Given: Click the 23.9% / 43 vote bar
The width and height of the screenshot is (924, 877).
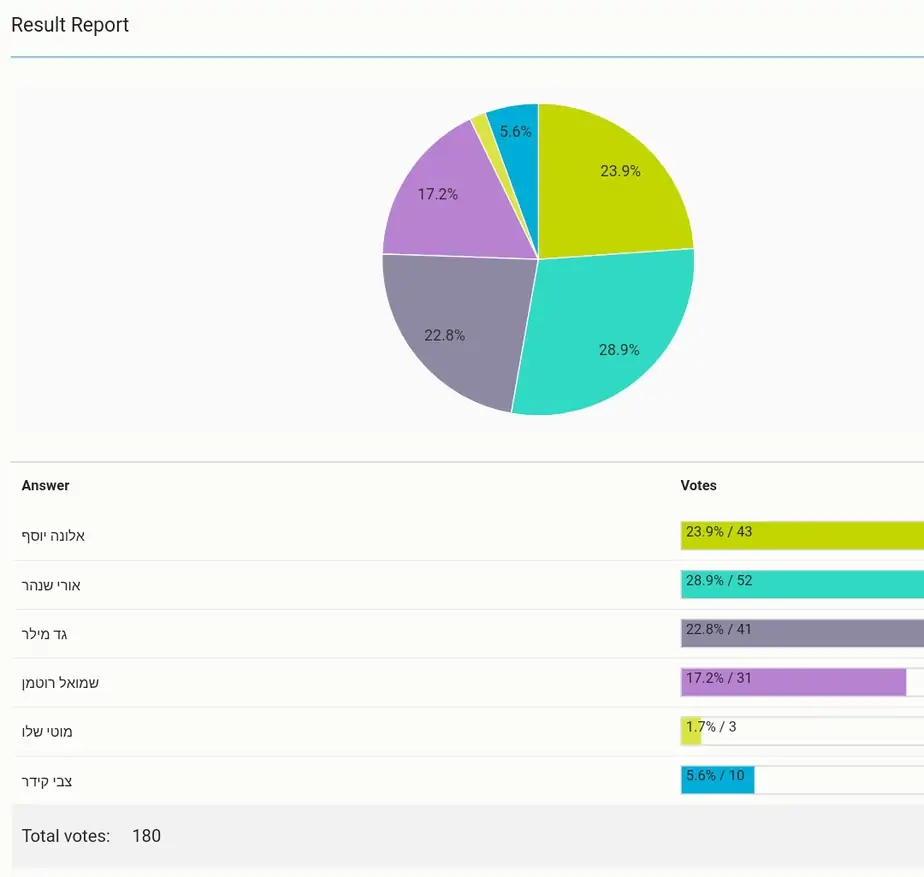Looking at the screenshot, I should tap(802, 535).
